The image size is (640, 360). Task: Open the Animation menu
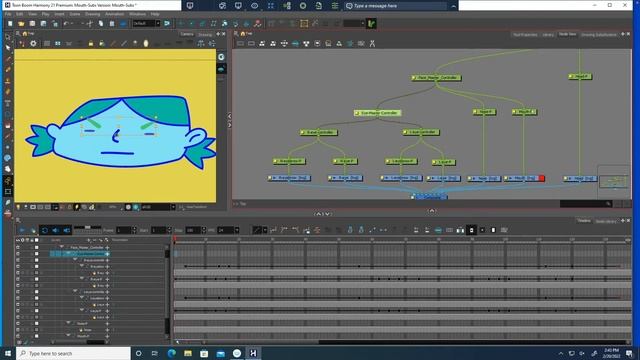(x=114, y=14)
